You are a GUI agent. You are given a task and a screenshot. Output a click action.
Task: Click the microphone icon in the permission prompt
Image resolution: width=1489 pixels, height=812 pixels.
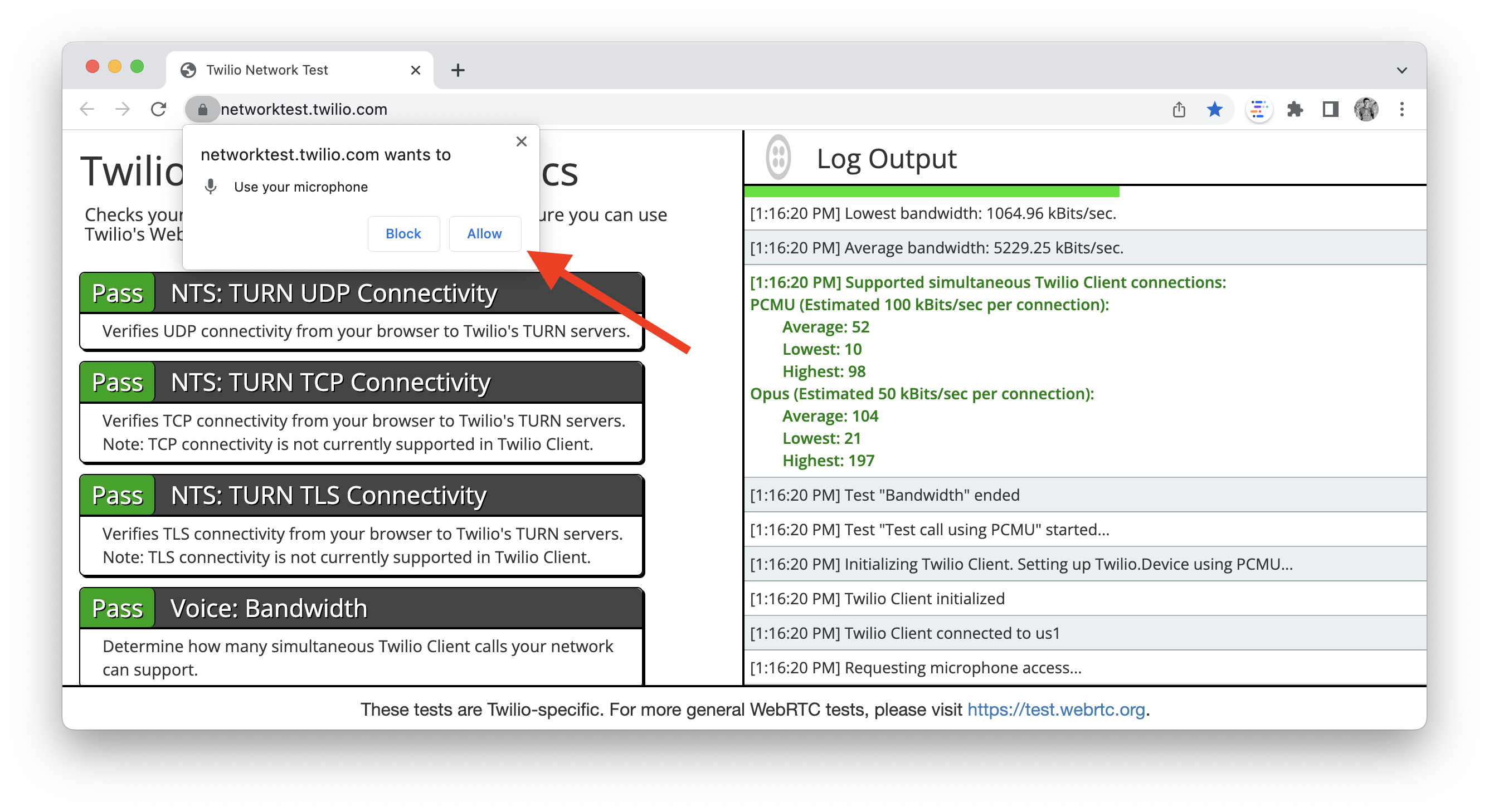[210, 186]
